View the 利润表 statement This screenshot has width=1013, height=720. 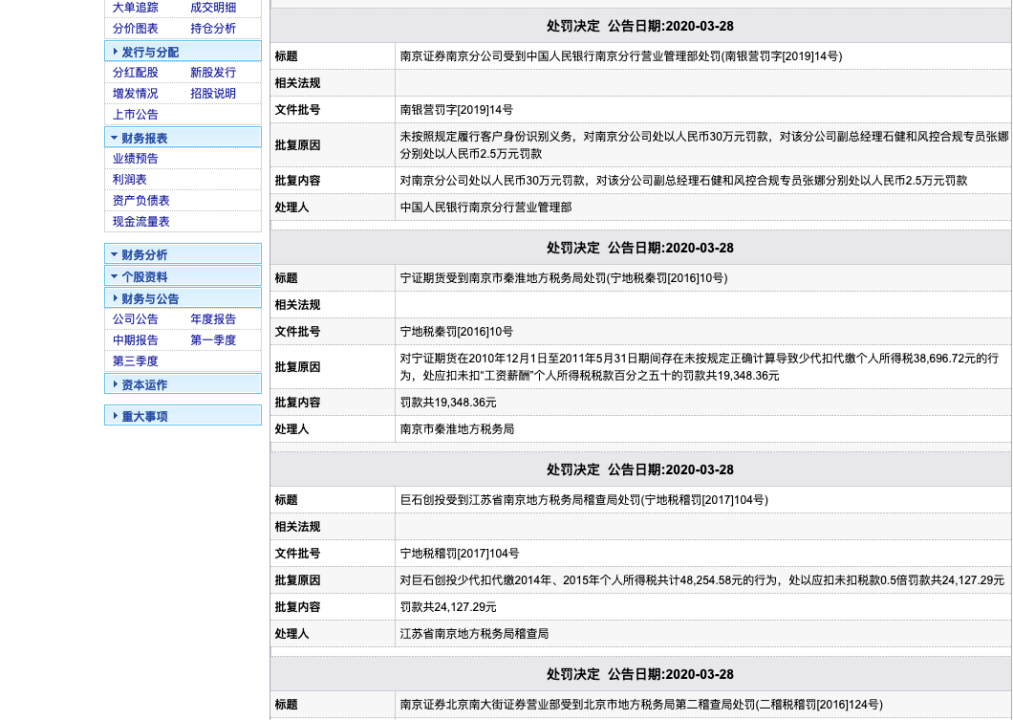130,180
